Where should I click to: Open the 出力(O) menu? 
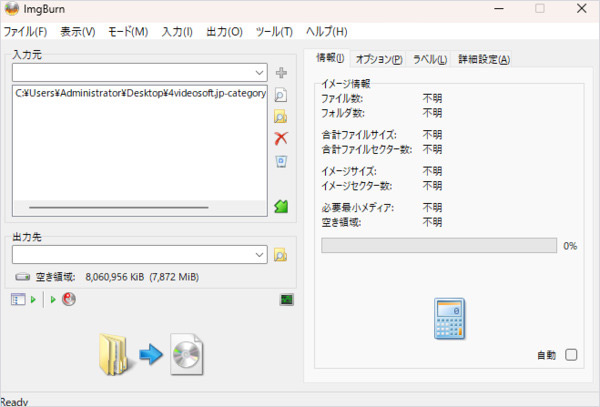click(225, 31)
